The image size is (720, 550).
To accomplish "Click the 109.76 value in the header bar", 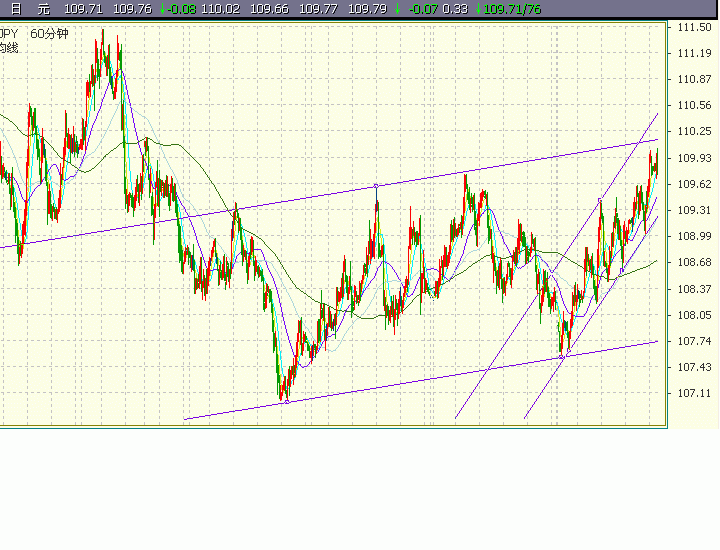I will tap(132, 9).
